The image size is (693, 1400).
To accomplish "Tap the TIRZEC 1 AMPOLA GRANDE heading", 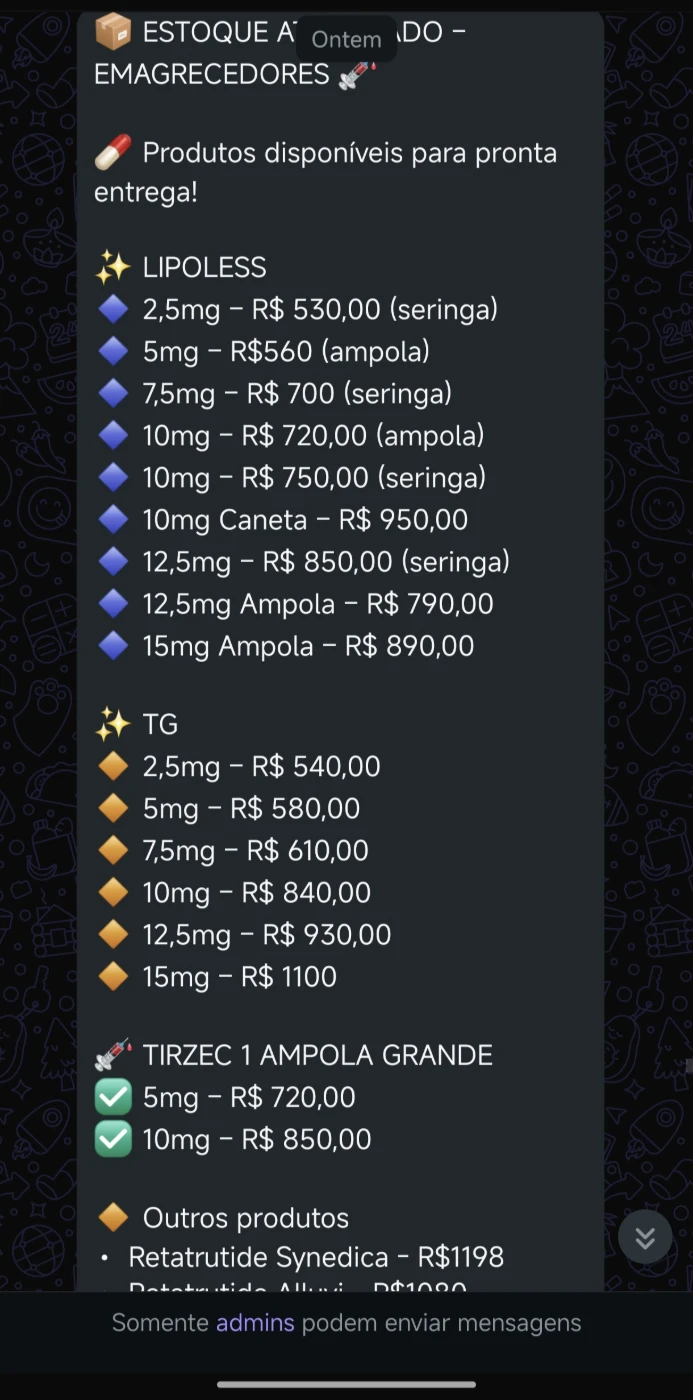I will point(317,1056).
